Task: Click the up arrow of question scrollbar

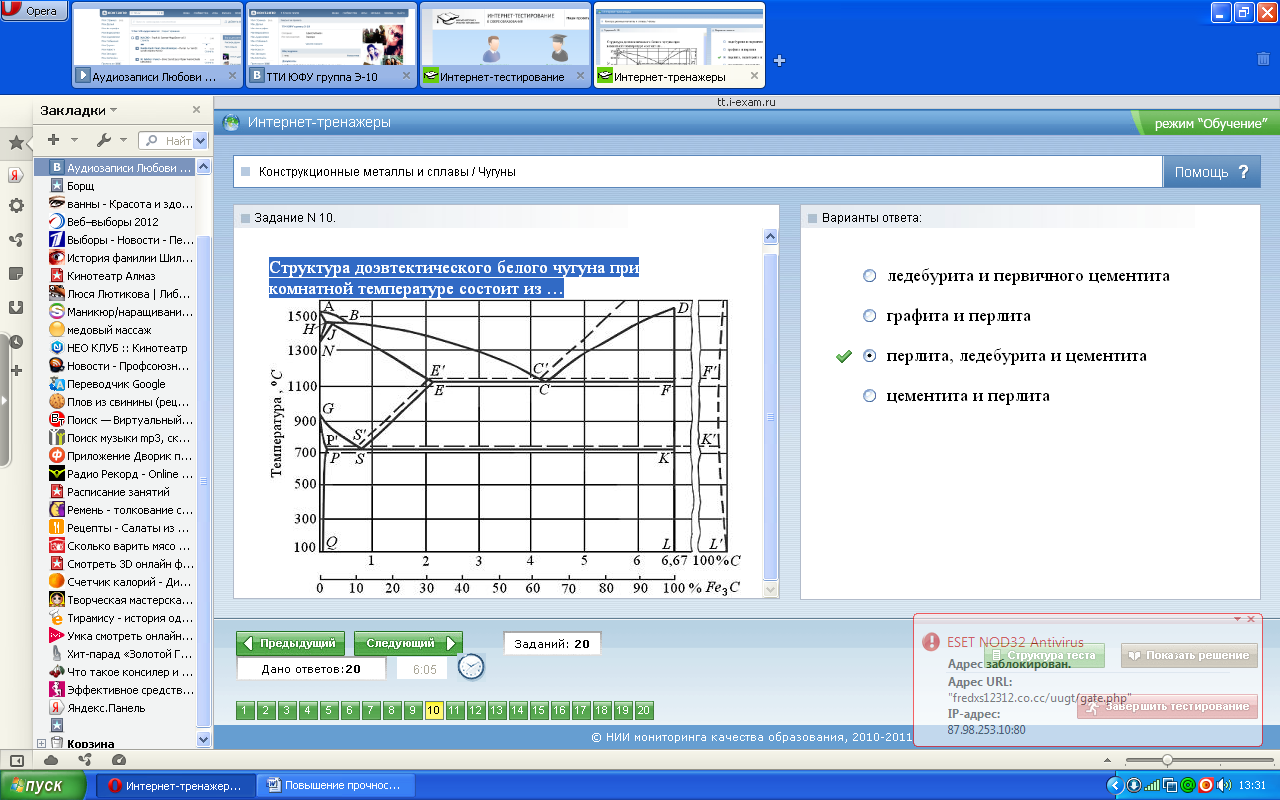Action: point(770,237)
